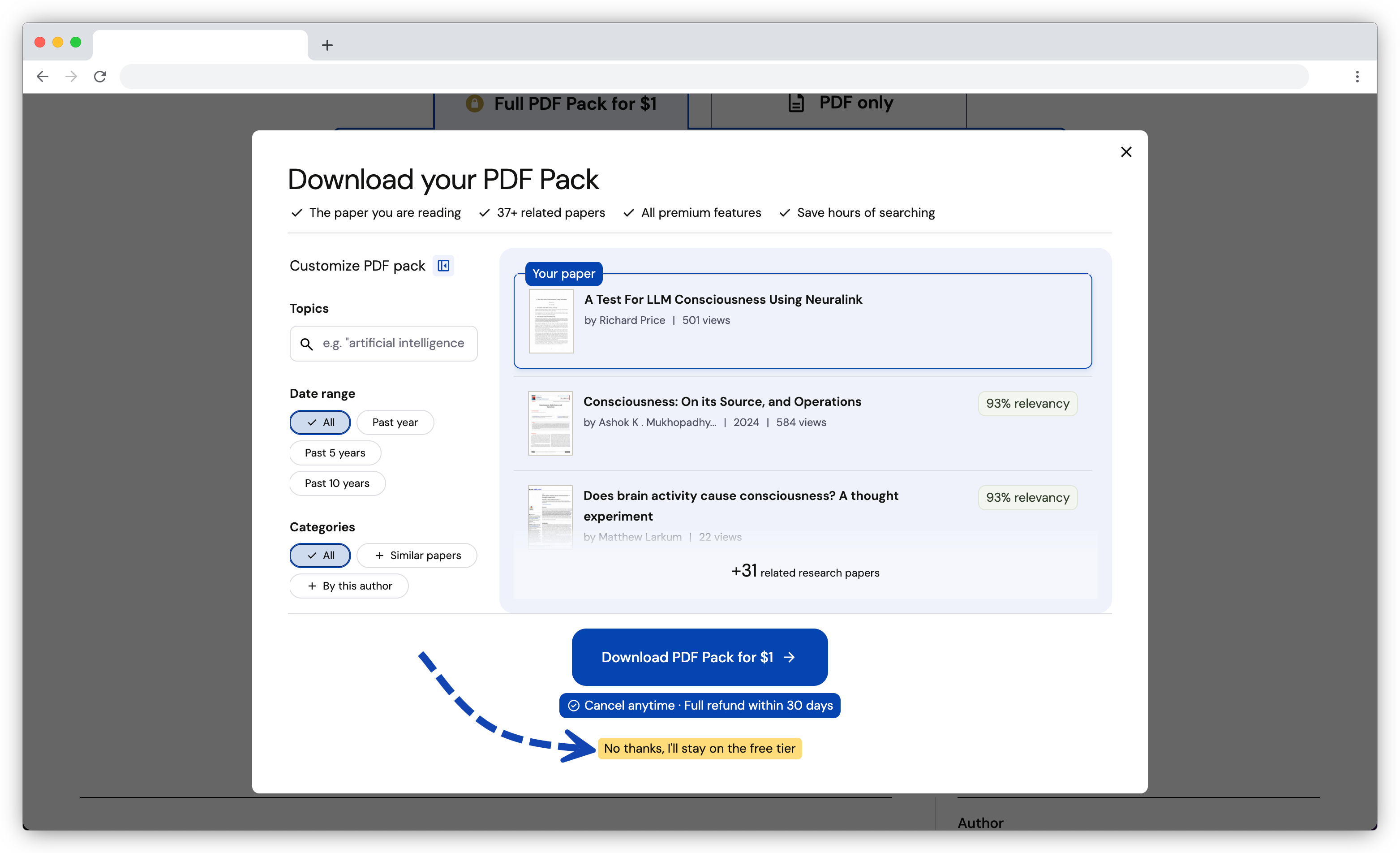This screenshot has height=853, width=1400.
Task: Open thumbnail of the brain activity paper
Action: tap(550, 516)
